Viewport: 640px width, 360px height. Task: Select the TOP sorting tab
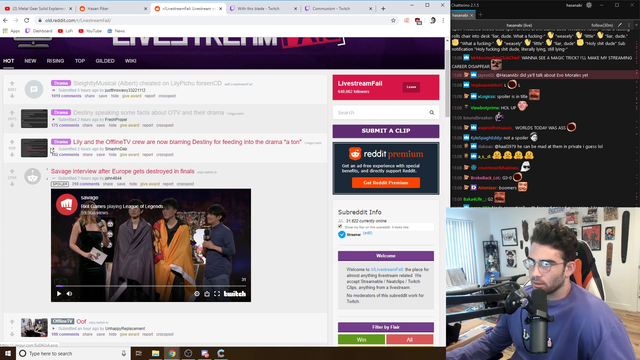pos(80,61)
